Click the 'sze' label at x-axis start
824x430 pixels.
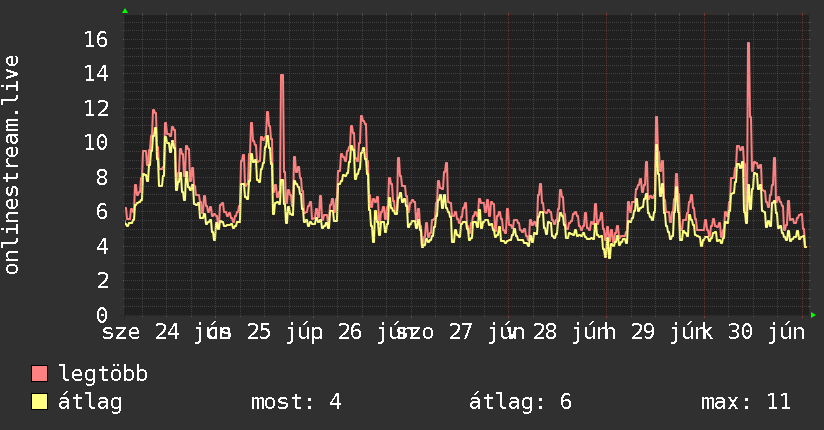(121, 332)
